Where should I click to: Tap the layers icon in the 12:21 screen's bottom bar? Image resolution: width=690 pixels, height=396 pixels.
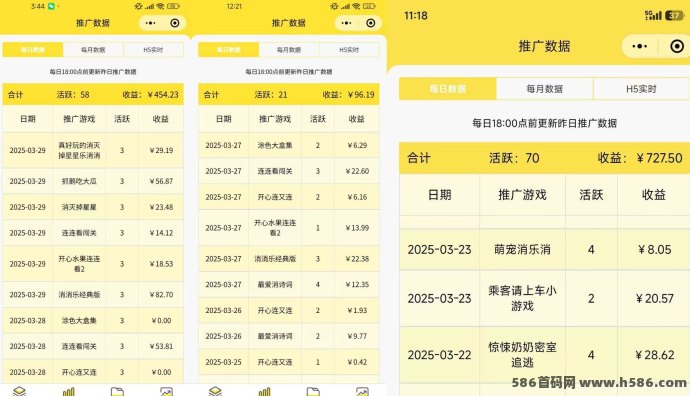pos(215,391)
